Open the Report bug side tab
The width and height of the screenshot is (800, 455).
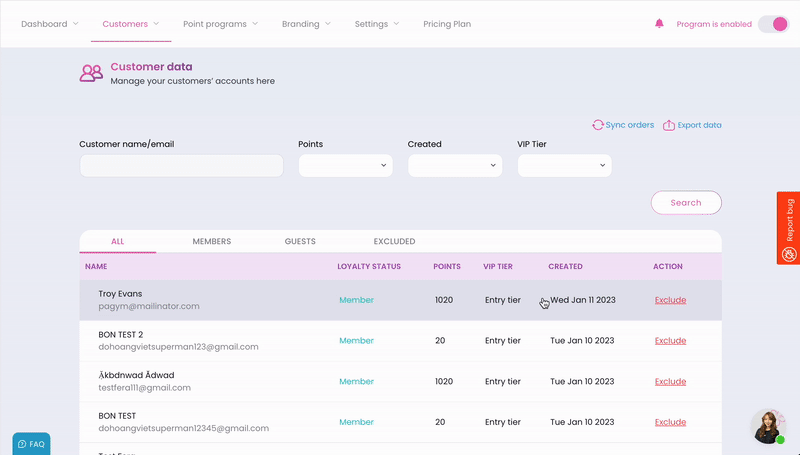point(788,228)
